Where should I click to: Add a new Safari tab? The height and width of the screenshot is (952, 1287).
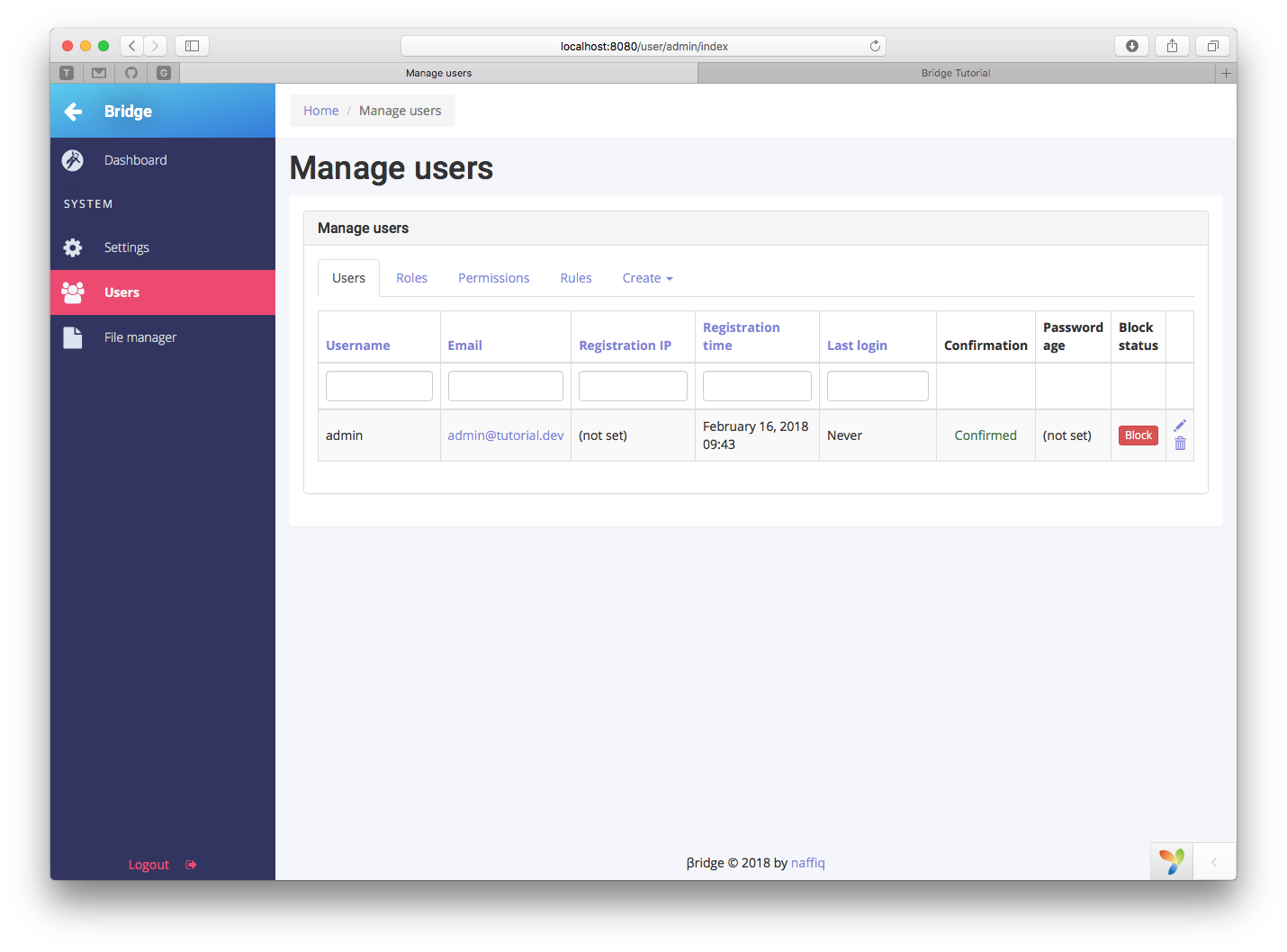point(1226,74)
